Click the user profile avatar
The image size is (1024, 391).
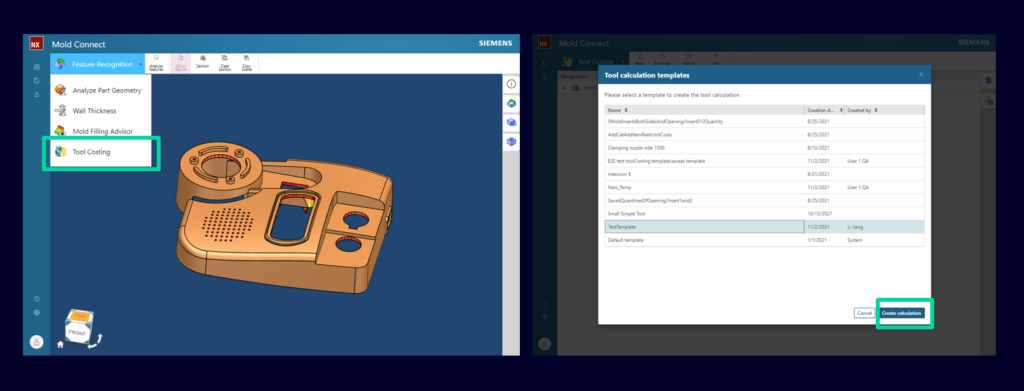pyautogui.click(x=37, y=341)
